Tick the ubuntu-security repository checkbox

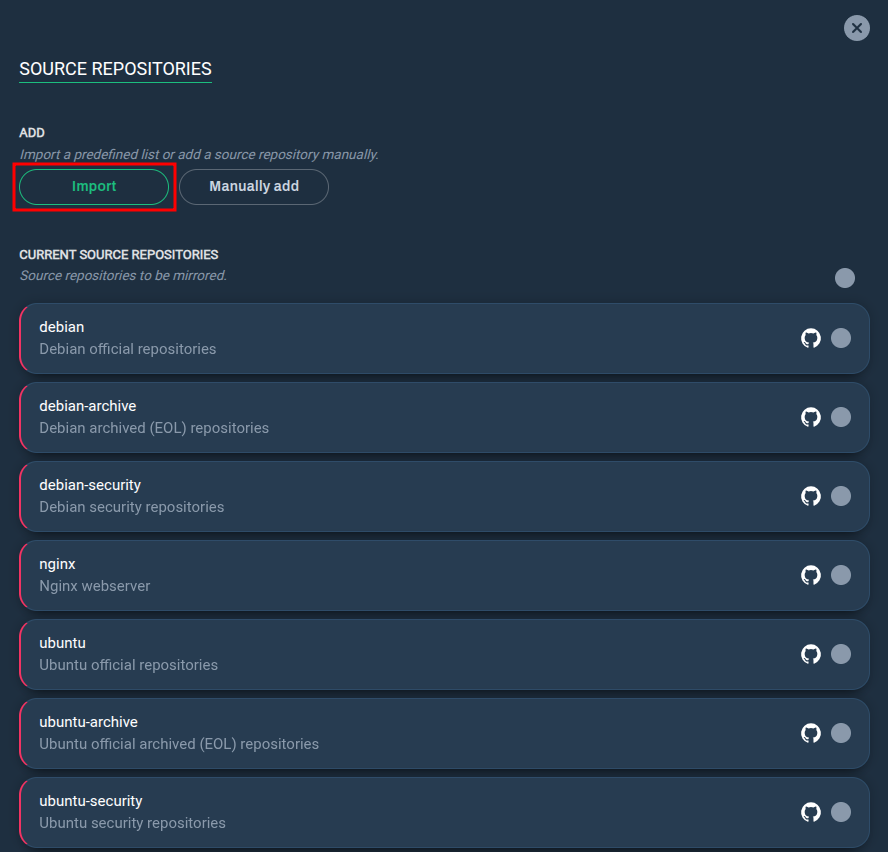point(840,812)
